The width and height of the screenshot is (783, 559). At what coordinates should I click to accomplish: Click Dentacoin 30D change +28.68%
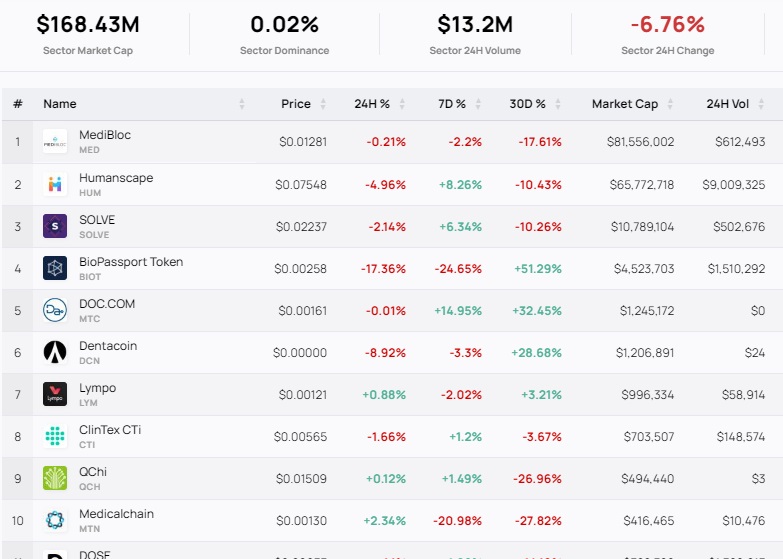(x=536, y=353)
